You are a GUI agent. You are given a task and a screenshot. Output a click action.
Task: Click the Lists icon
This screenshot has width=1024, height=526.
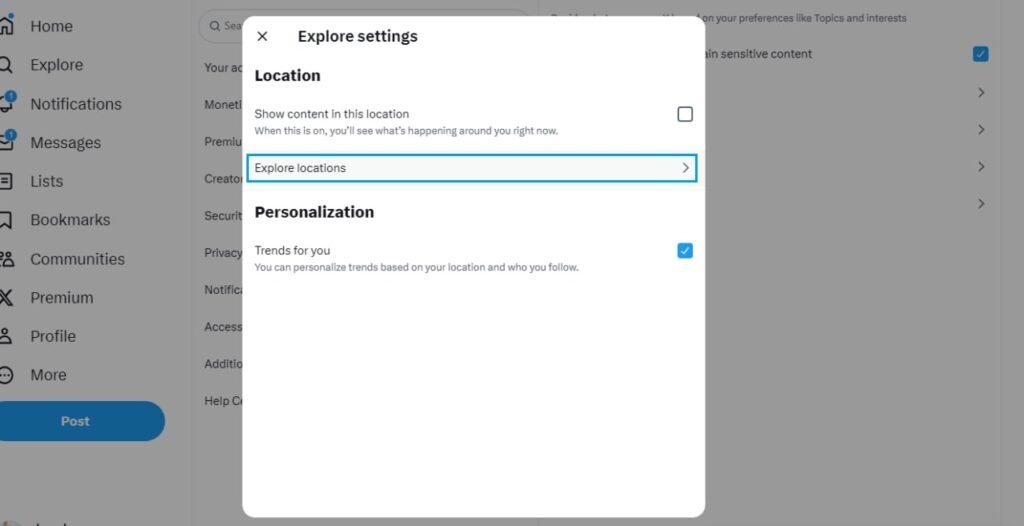(6, 181)
